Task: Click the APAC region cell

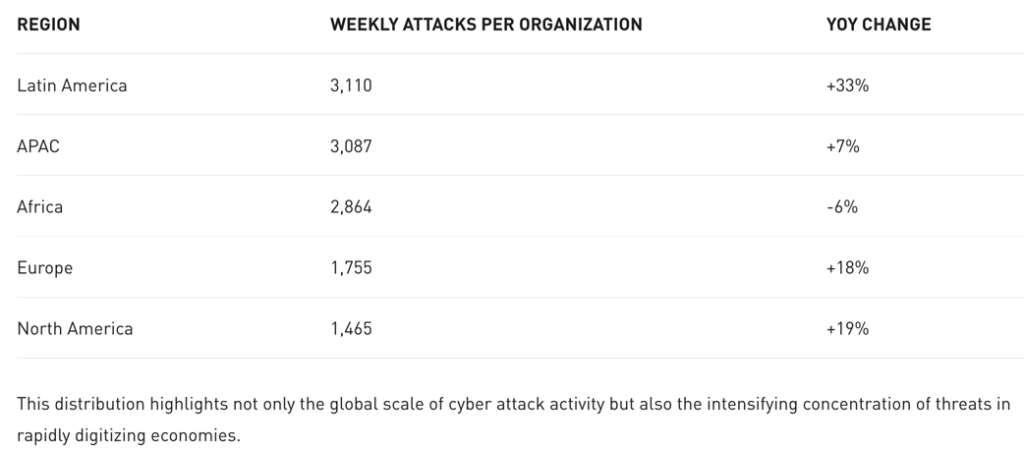Action: (x=40, y=147)
